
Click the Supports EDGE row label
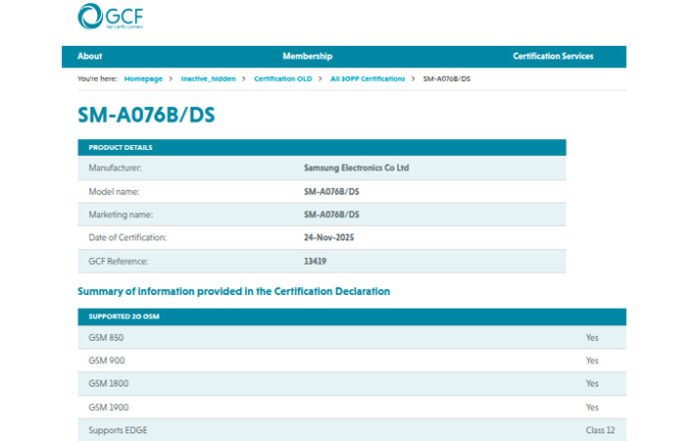118,430
